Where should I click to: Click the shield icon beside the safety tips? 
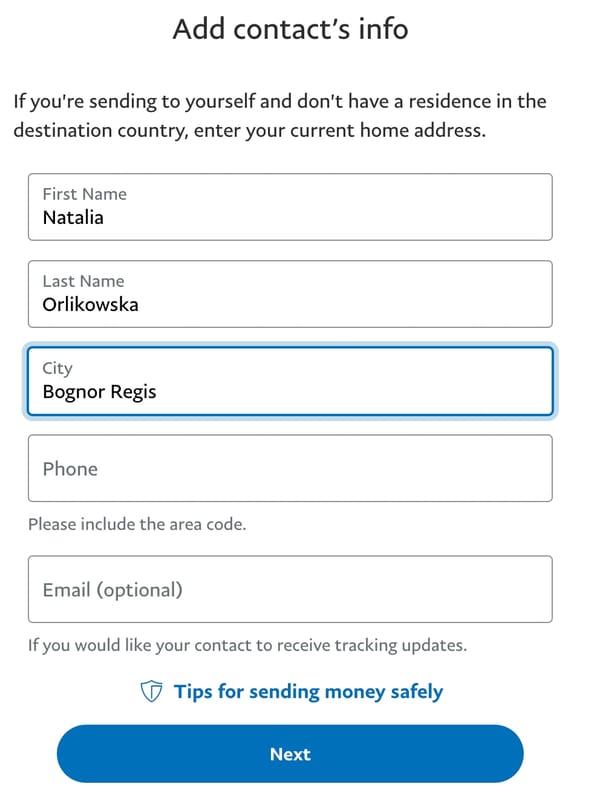click(x=152, y=692)
